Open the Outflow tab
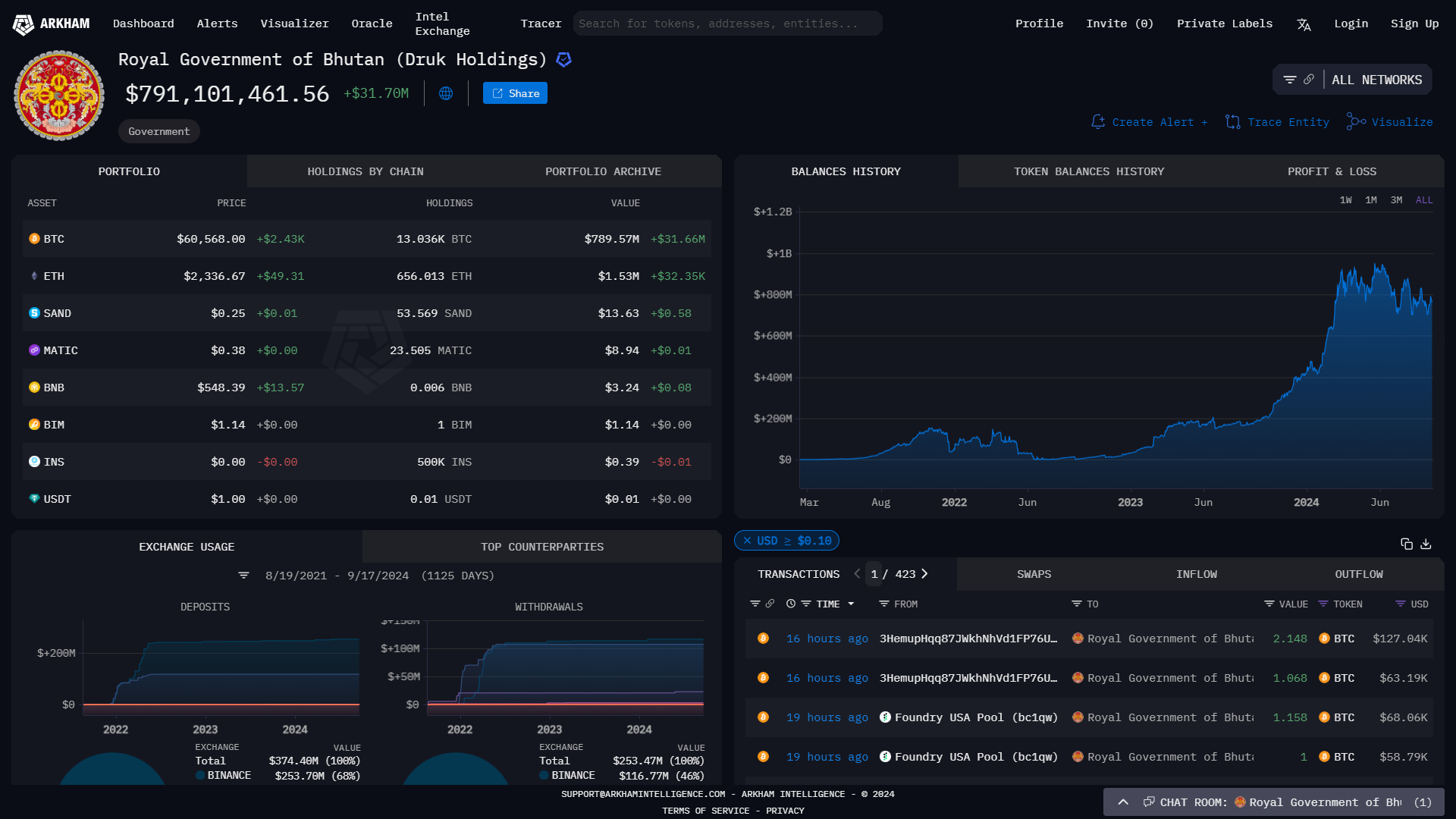1456x819 pixels. (x=1358, y=574)
